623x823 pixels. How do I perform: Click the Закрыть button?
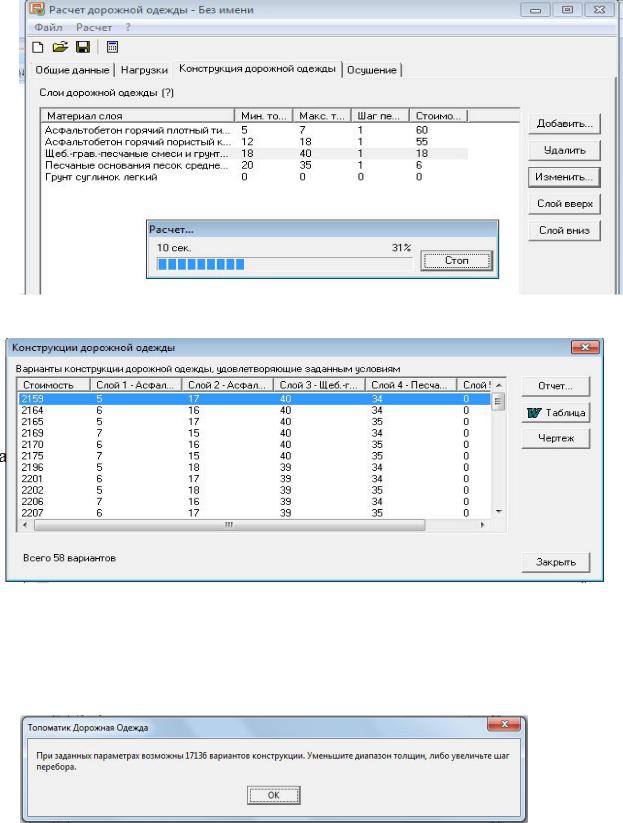coord(555,562)
